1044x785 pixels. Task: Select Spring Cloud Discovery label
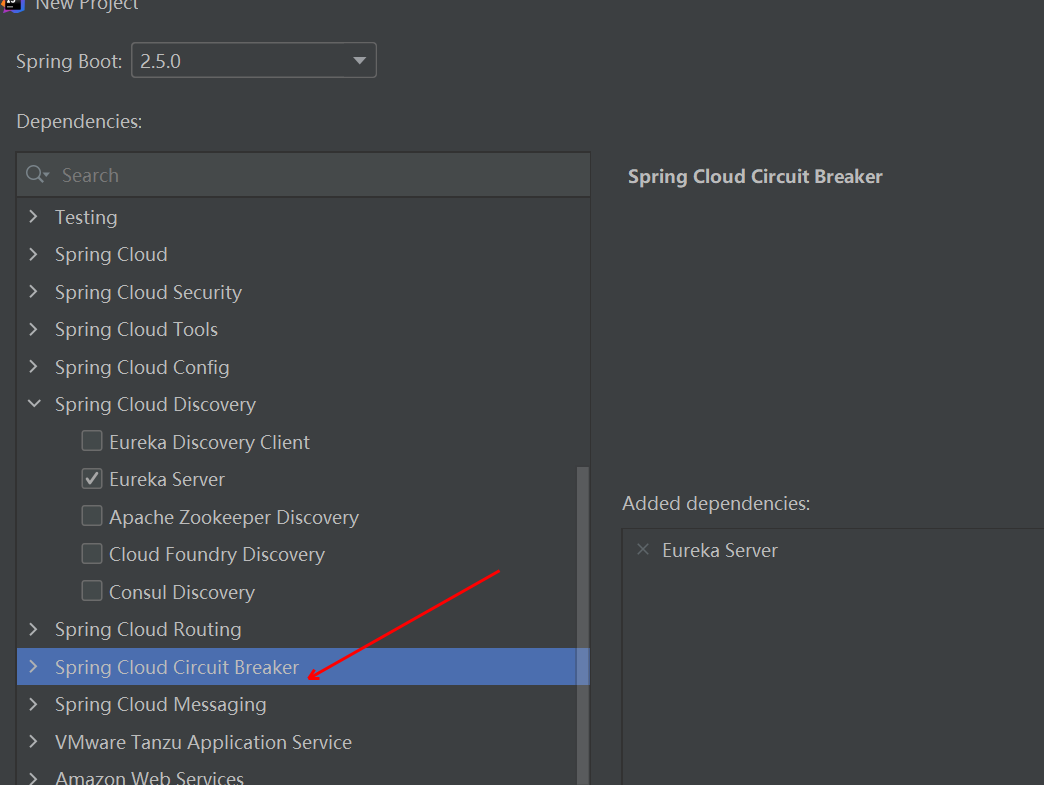(x=155, y=405)
